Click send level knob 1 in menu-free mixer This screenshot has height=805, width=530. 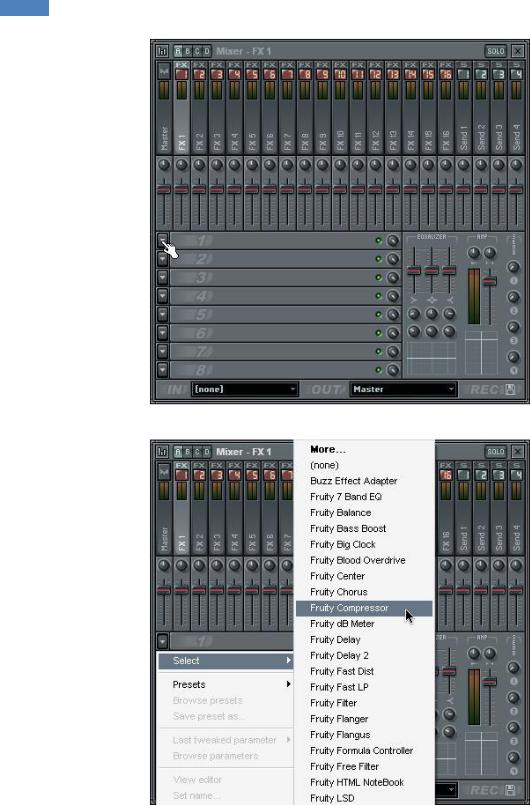513,266
